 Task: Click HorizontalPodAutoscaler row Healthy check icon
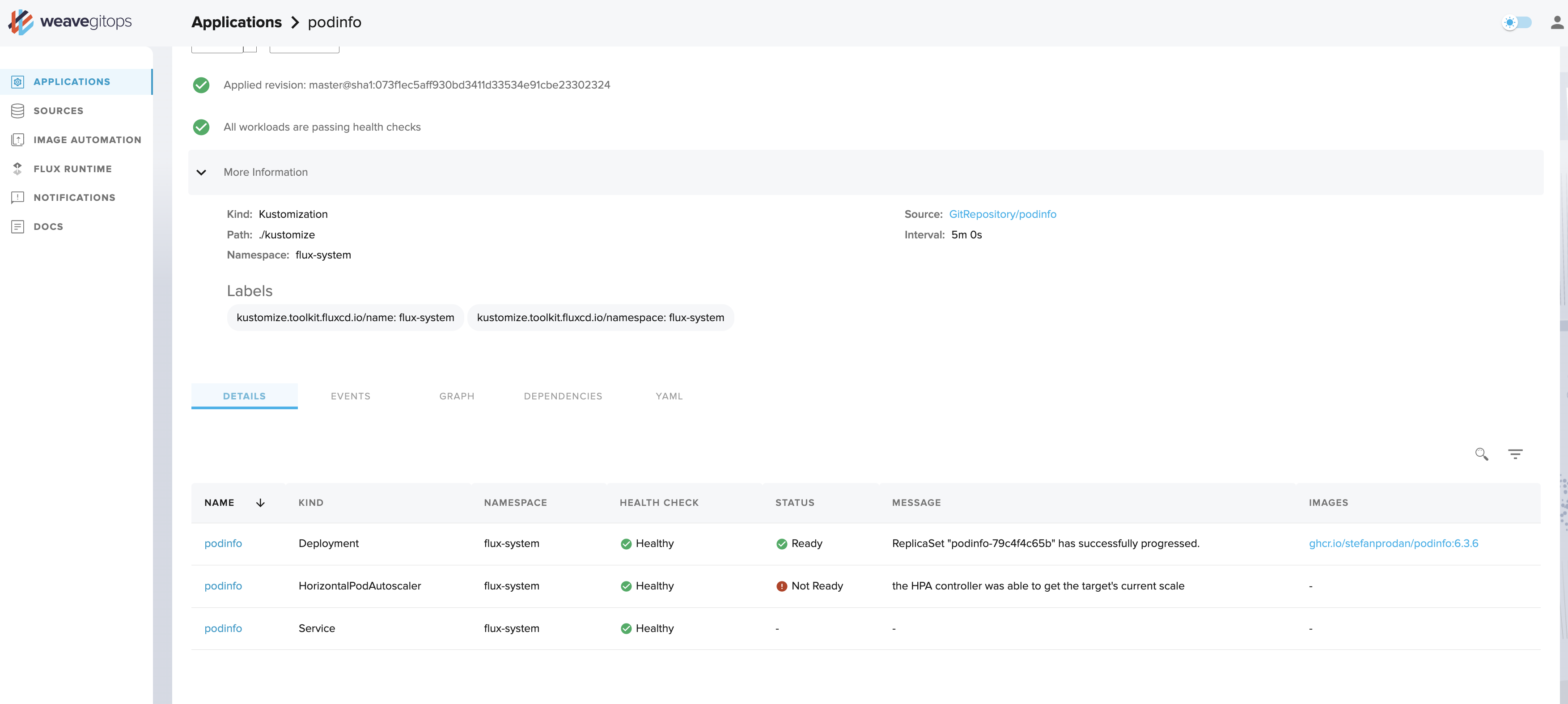[x=626, y=586]
